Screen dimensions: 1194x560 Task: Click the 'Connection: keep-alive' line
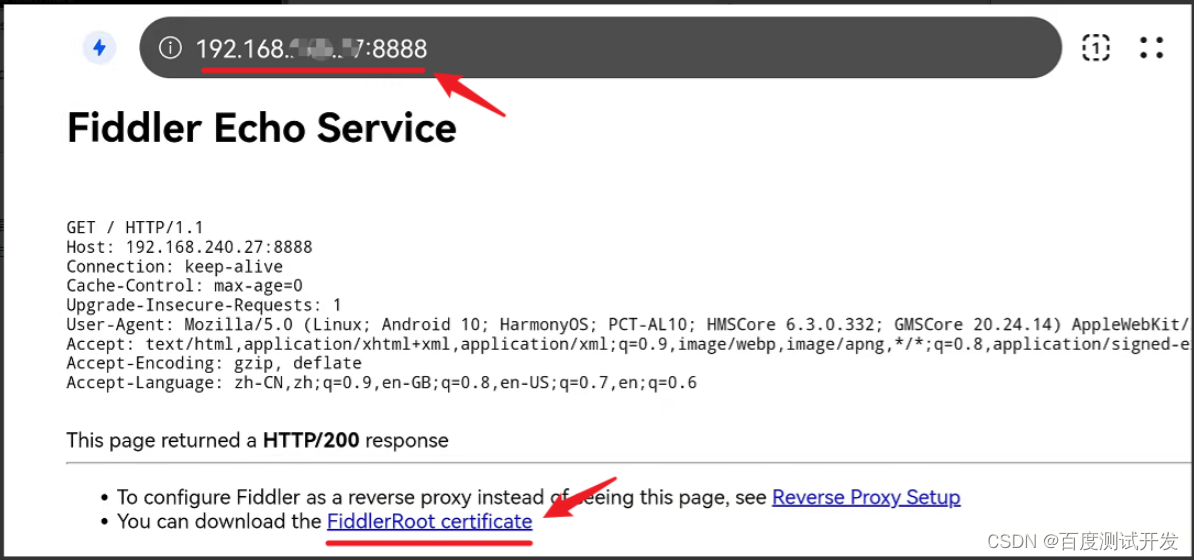[174, 267]
